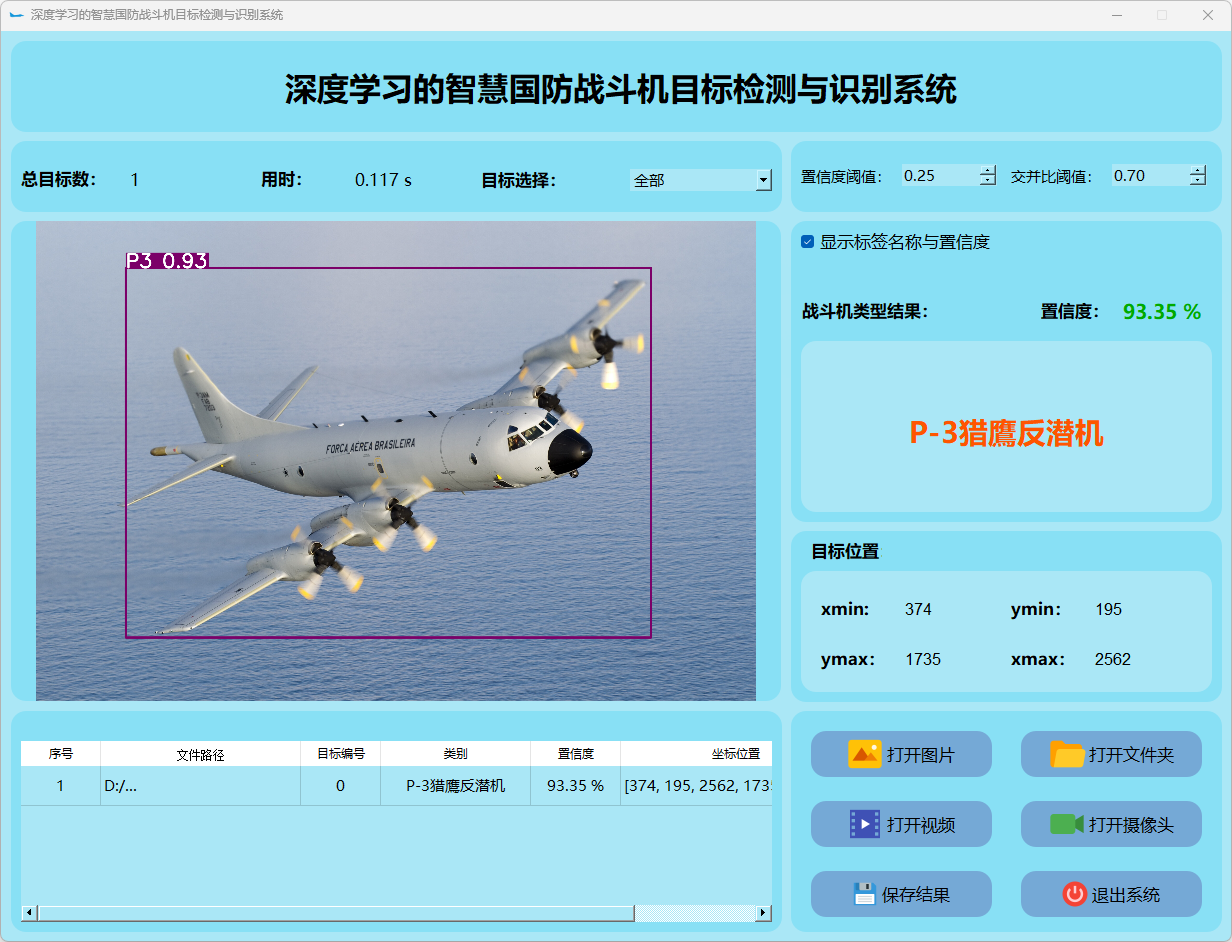Click the 置信度 column header in table
This screenshot has height=942, width=1232.
575,754
